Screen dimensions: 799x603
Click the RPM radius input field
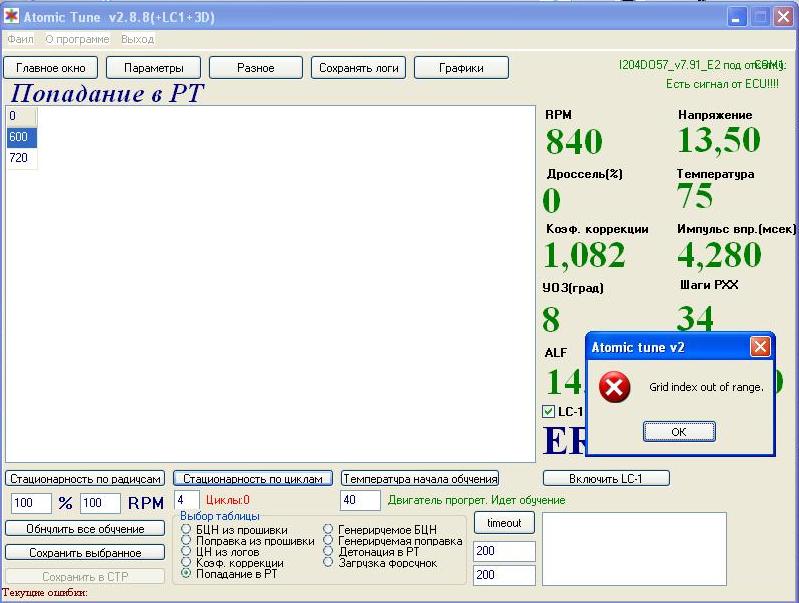pyautogui.click(x=100, y=503)
